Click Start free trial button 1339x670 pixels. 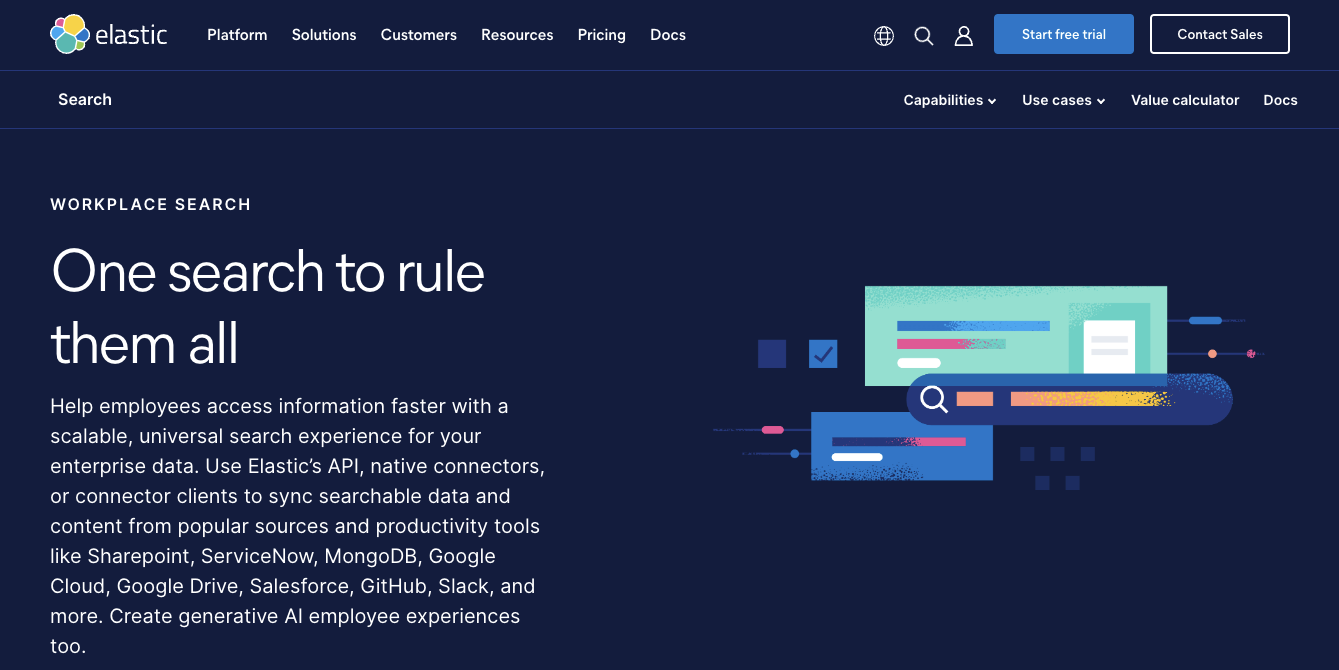click(1064, 34)
